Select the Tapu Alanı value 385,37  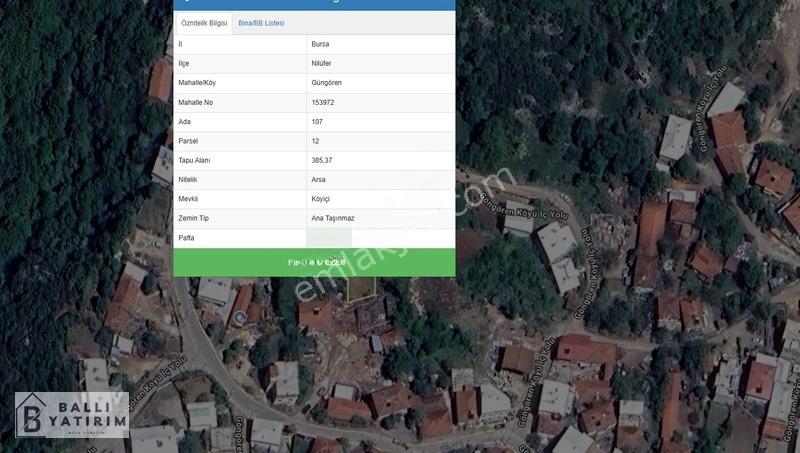click(x=321, y=161)
